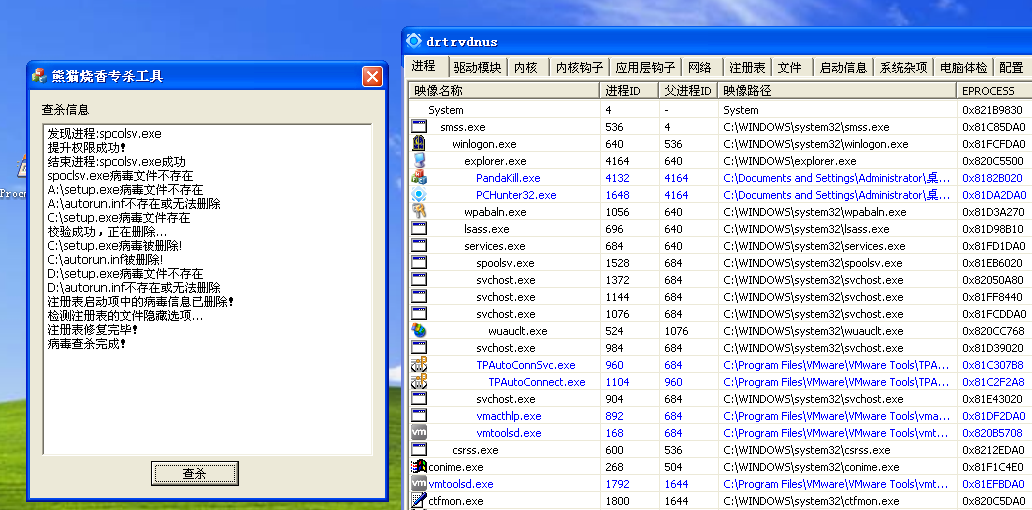This screenshot has height=510, width=1032.
Task: Click the 查杀 button
Action: click(x=194, y=473)
